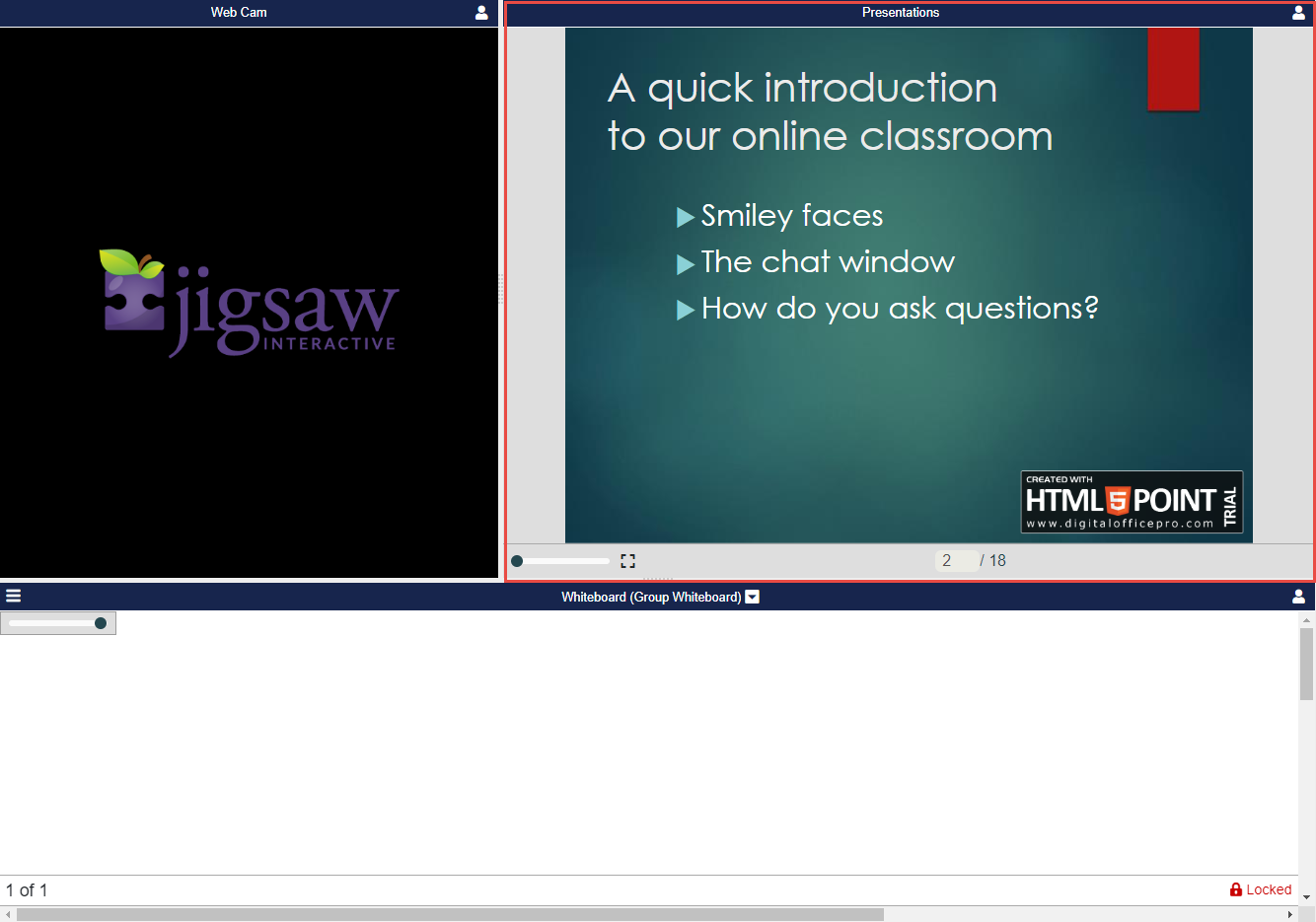Click the whiteboard scroll down arrow

point(1307,897)
